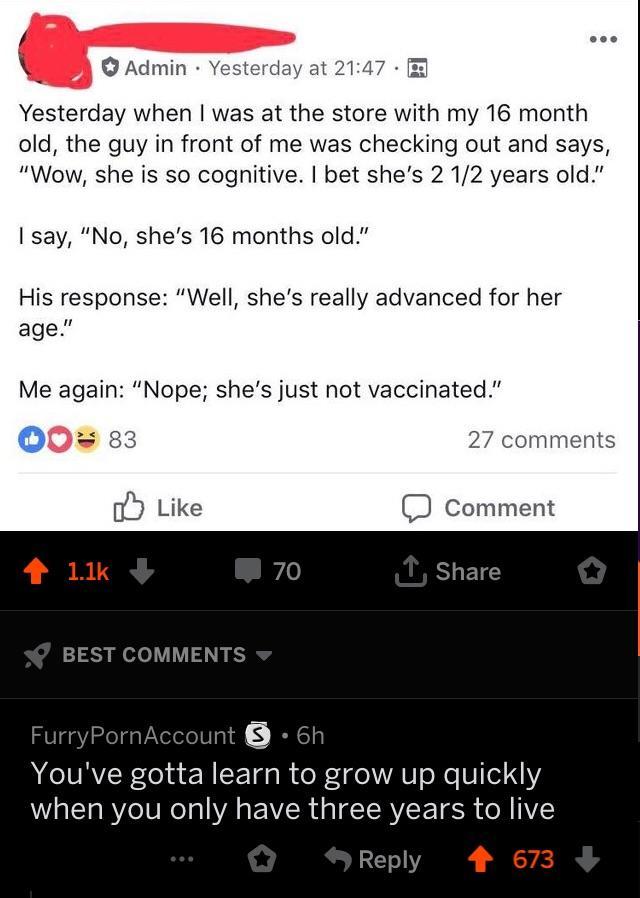Open the 70 comments bubble

point(268,571)
